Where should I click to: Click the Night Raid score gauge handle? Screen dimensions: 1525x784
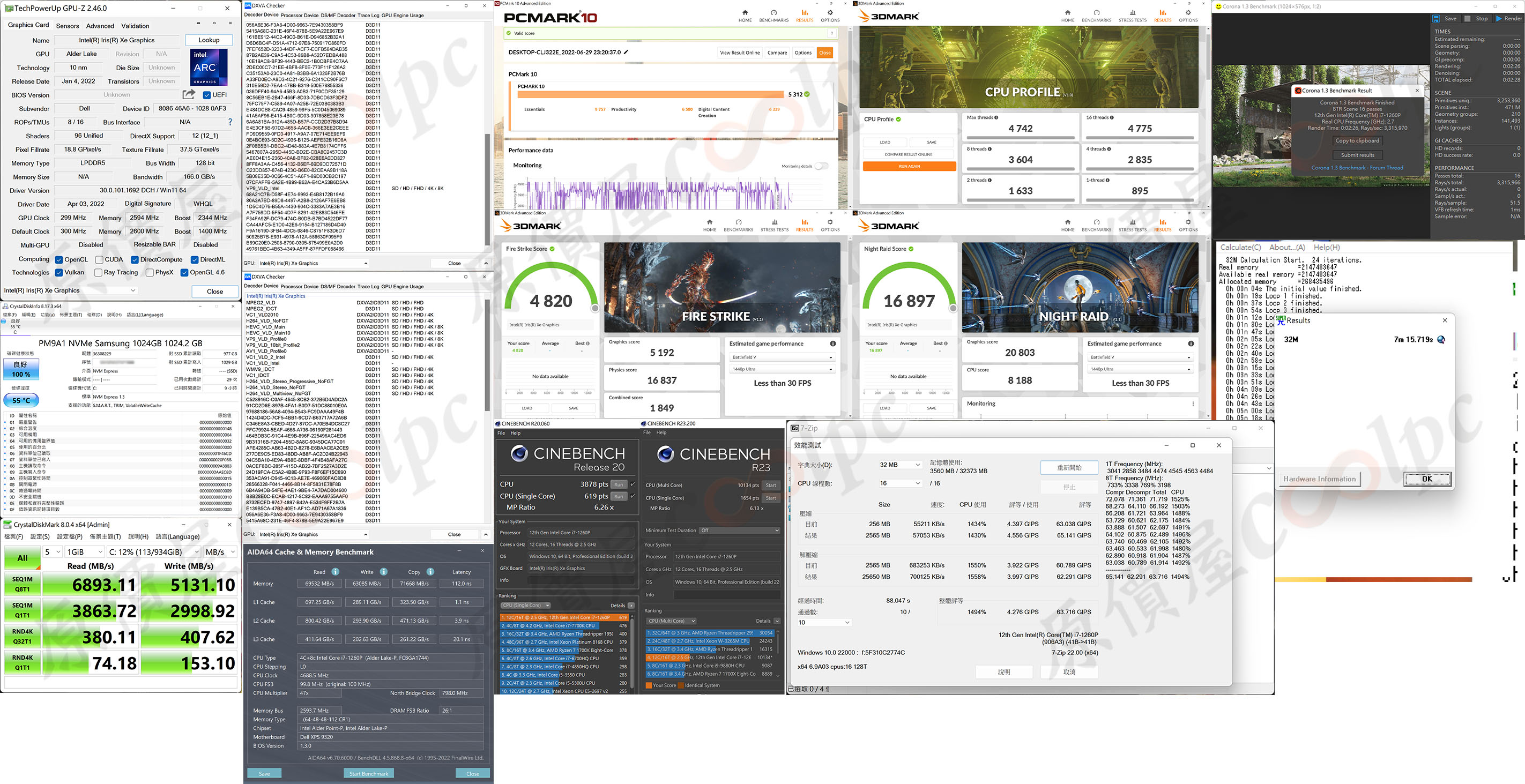[x=953, y=308]
